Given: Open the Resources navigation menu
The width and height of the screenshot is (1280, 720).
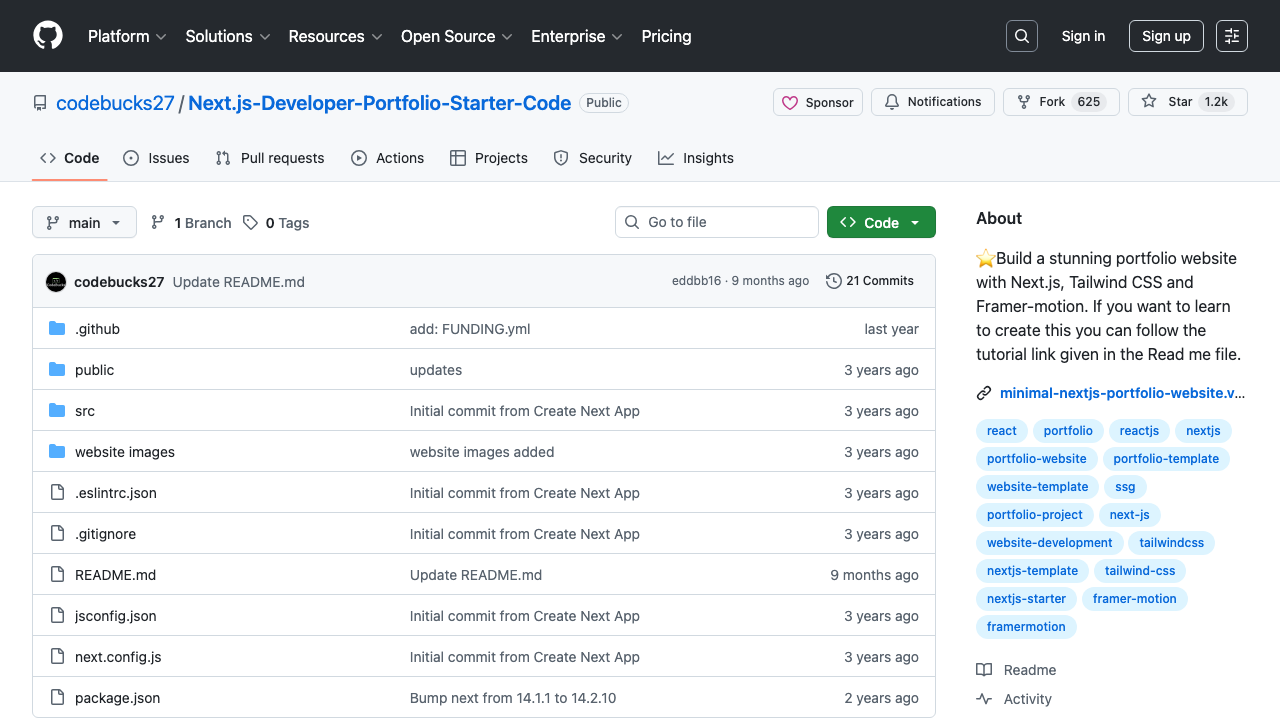Looking at the screenshot, I should point(335,36).
